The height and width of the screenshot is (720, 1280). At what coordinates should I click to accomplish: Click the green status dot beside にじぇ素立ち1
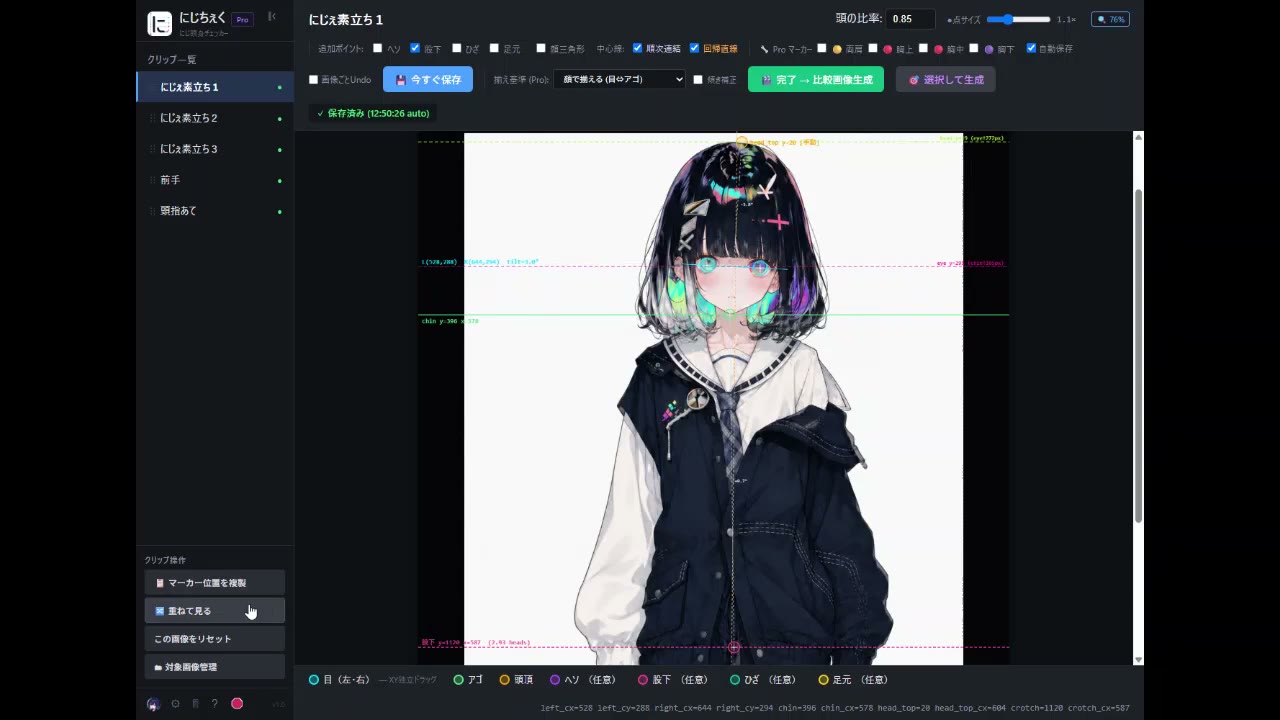pos(279,88)
